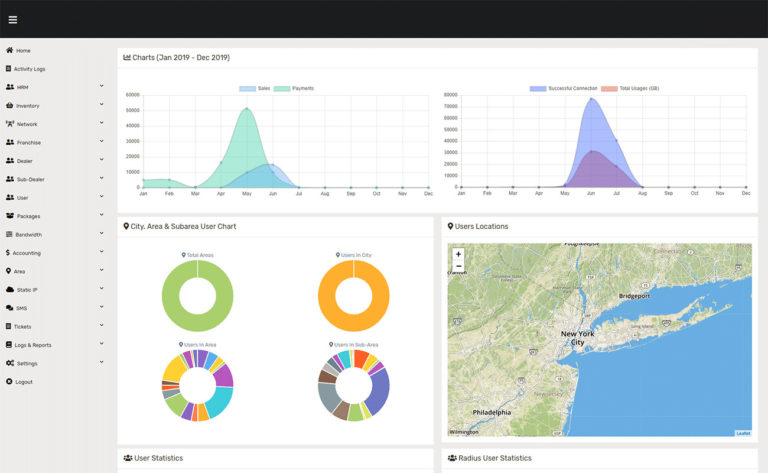Open the hamburger menu icon

pyautogui.click(x=13, y=20)
